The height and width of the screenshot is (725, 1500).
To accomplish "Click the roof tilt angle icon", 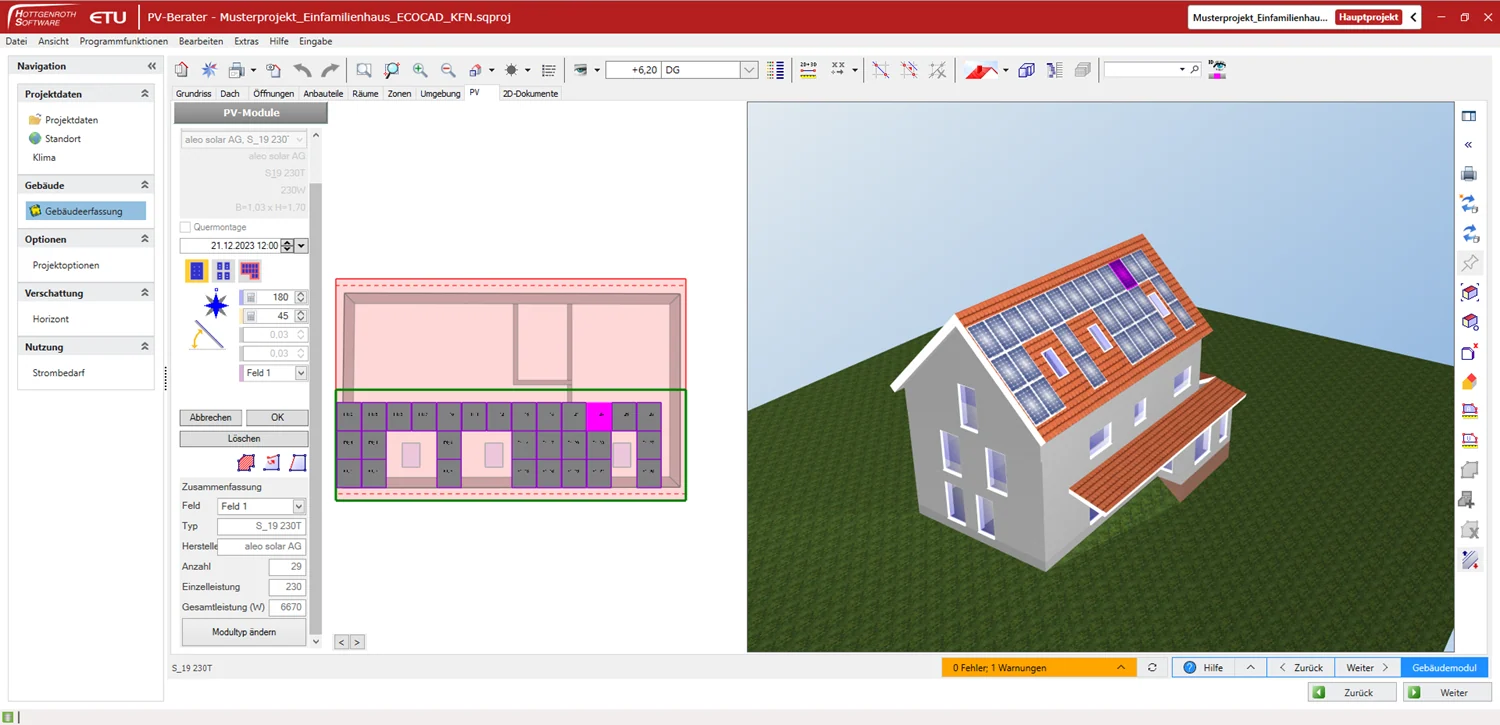I will 208,337.
